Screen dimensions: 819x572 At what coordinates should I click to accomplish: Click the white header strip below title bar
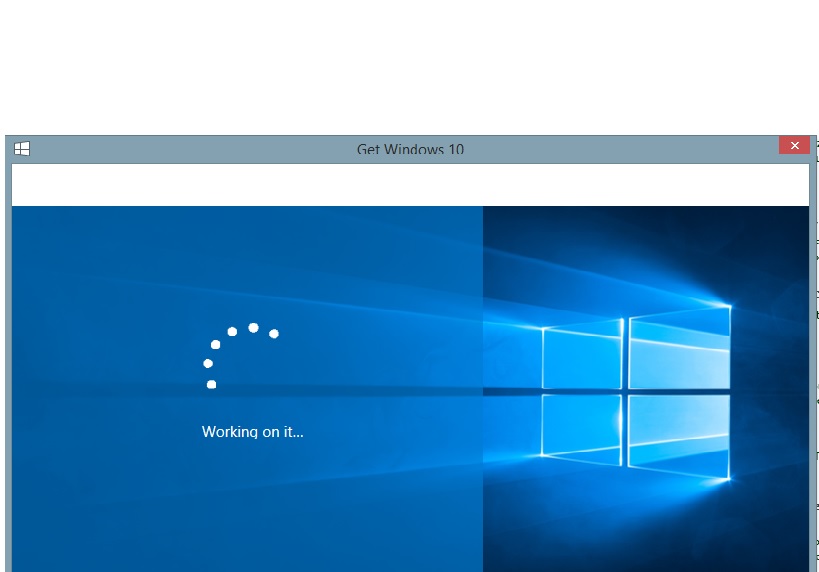[x=410, y=185]
